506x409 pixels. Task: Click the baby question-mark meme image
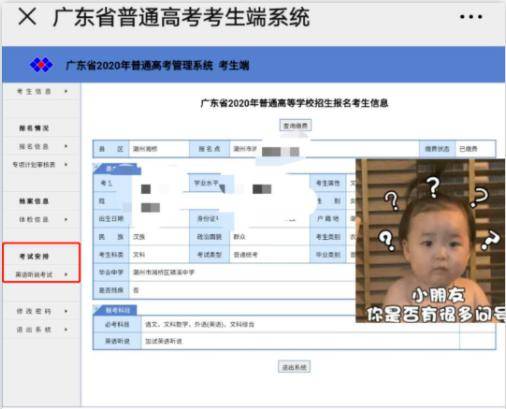coord(430,241)
